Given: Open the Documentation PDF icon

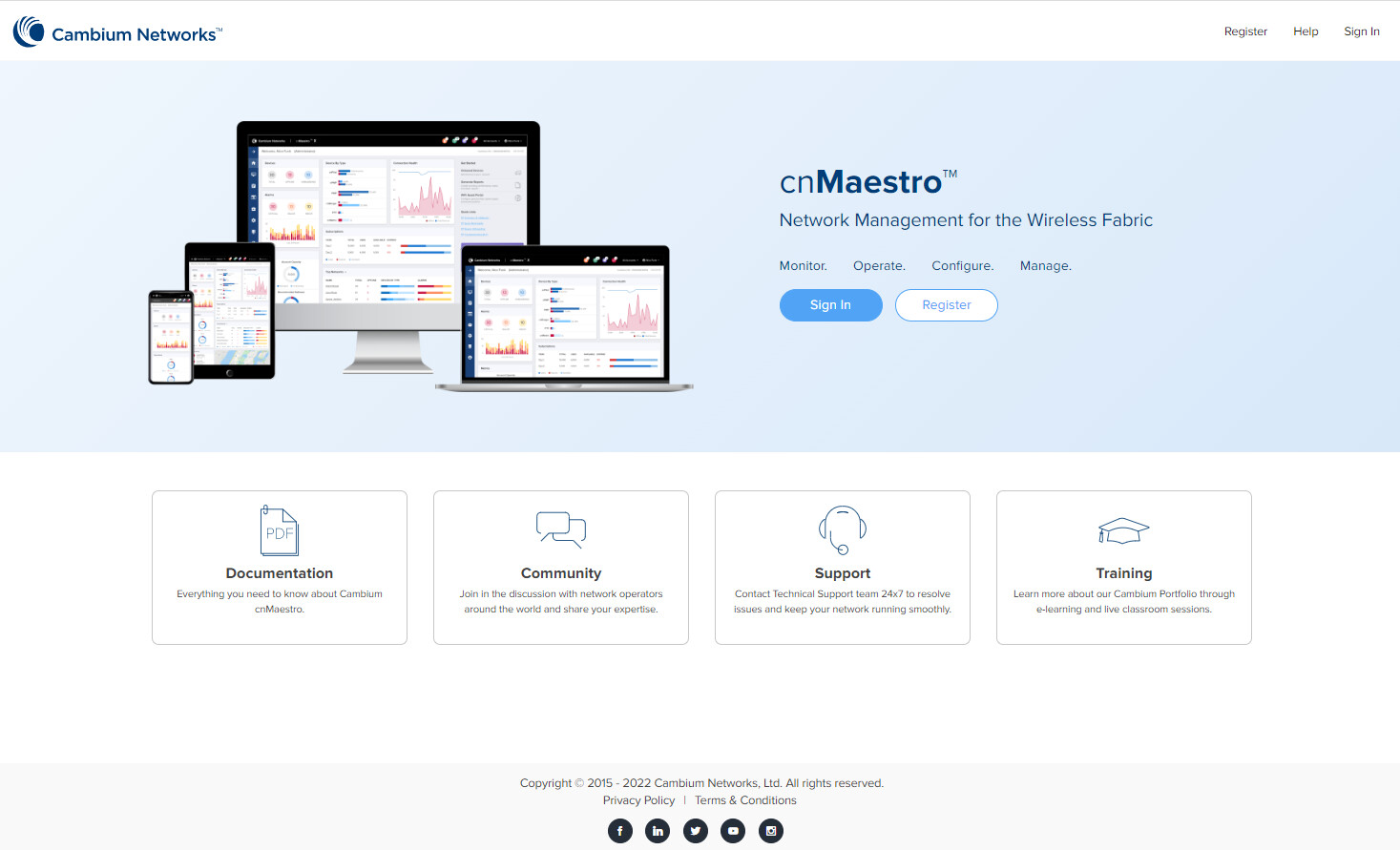Looking at the screenshot, I should point(280,530).
